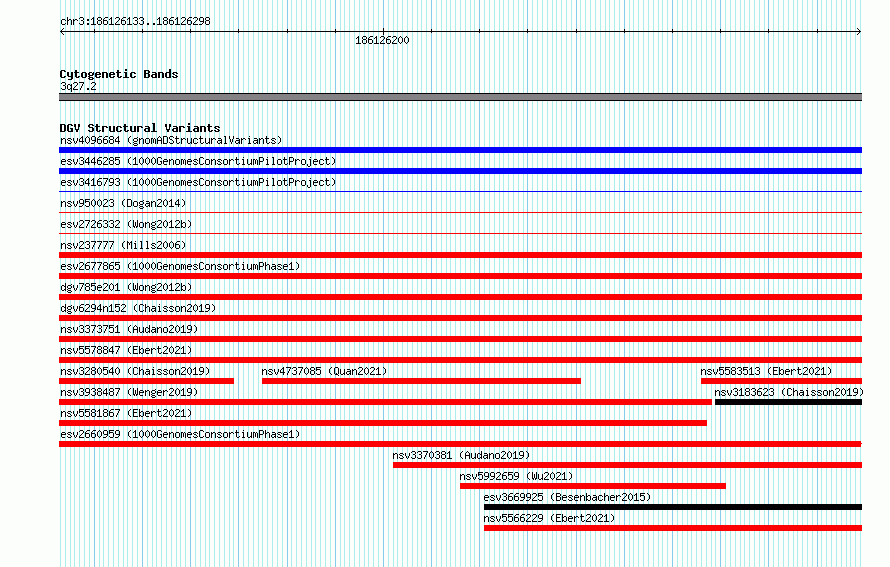The height and width of the screenshot is (567, 890).
Task: Select nsv950023 (Dogan2014) variant label
Action: coord(123,203)
